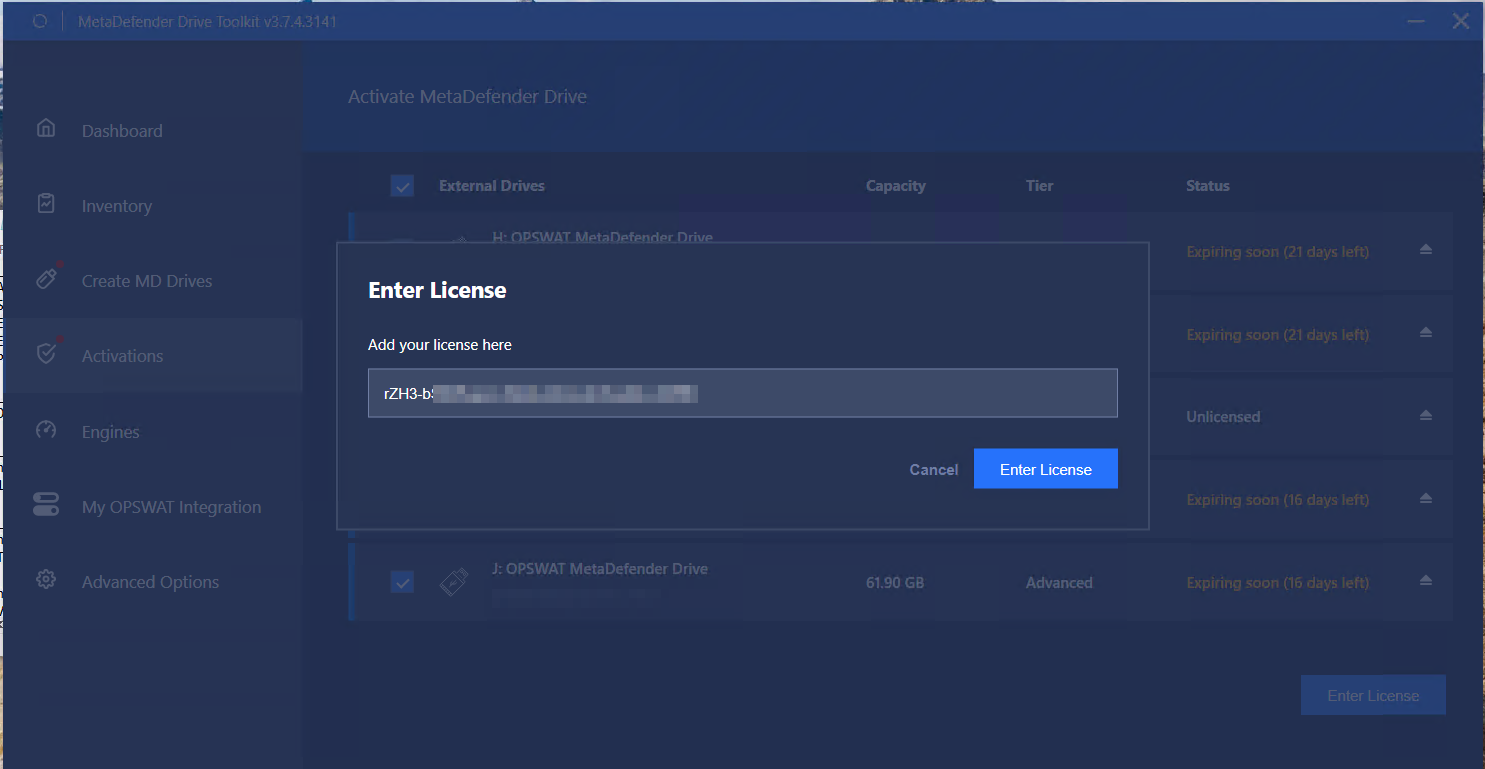This screenshot has height=769, width=1485.
Task: Uncheck the J: OPSWAT MetaDefender Drive checkbox
Action: coord(402,582)
